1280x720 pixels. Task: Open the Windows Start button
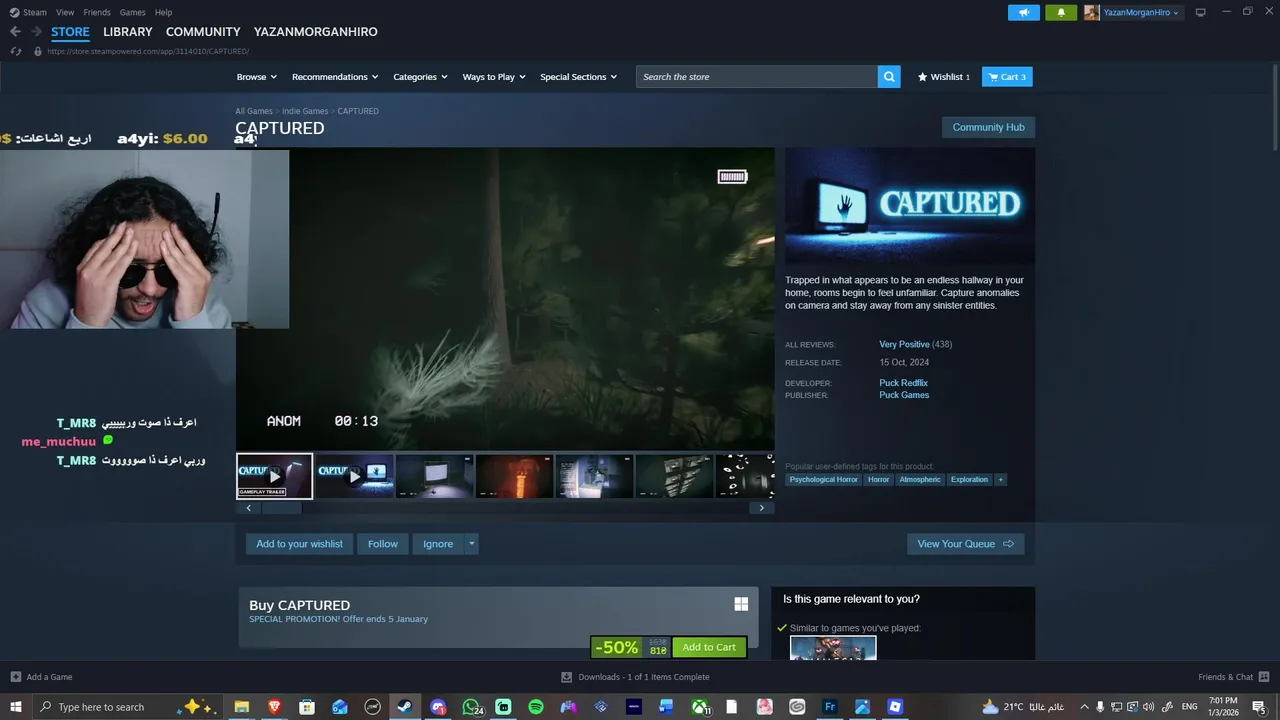(16, 707)
